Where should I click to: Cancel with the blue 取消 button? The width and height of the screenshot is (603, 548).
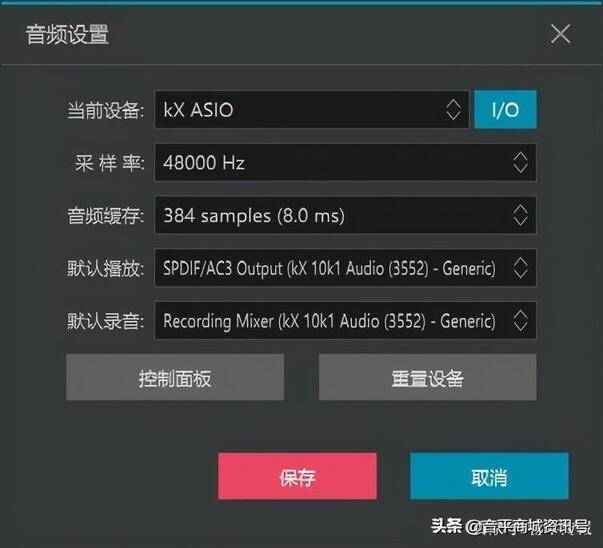pyautogui.click(x=489, y=476)
